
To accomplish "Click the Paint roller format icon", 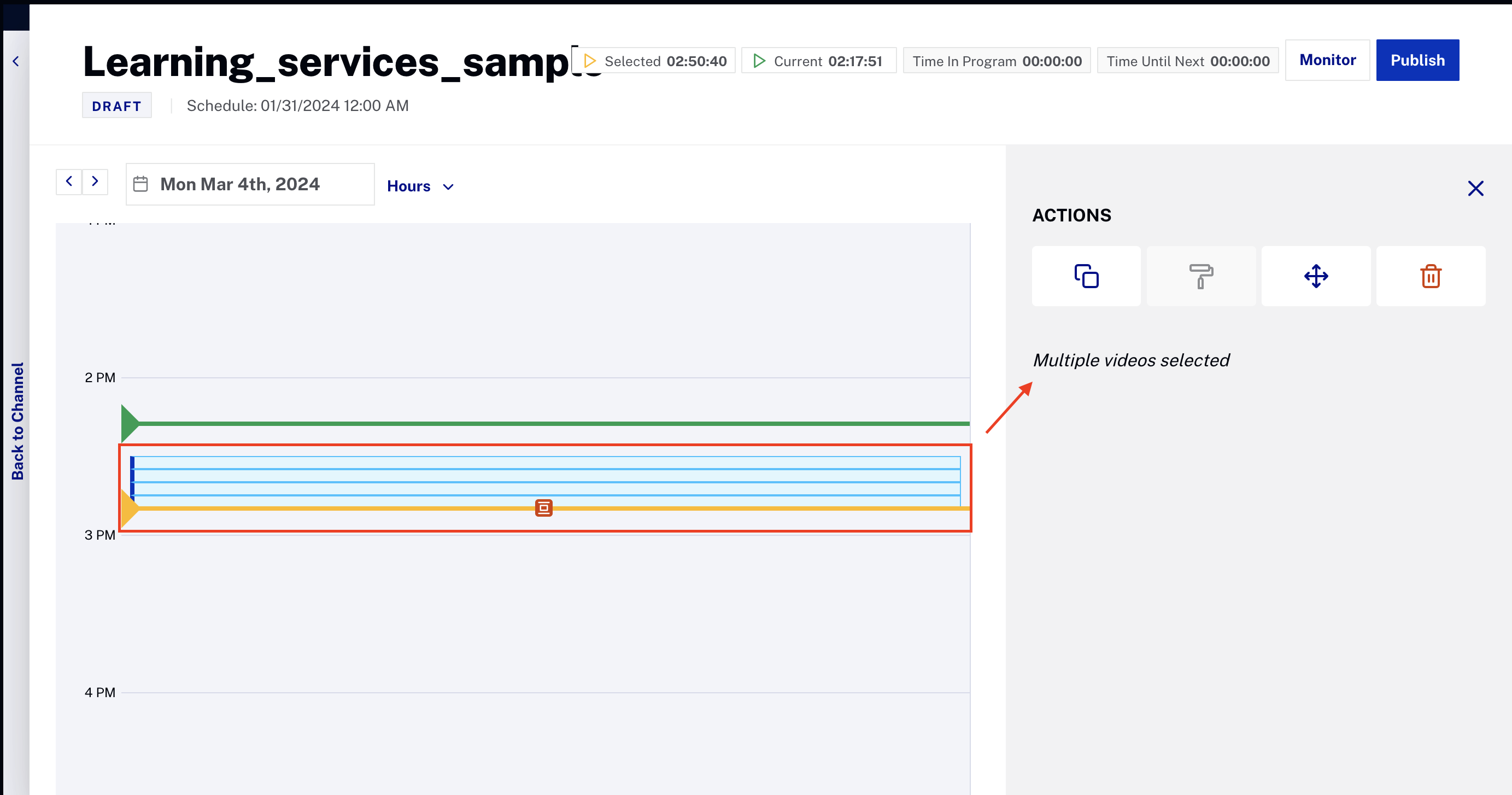I will pos(1200,276).
